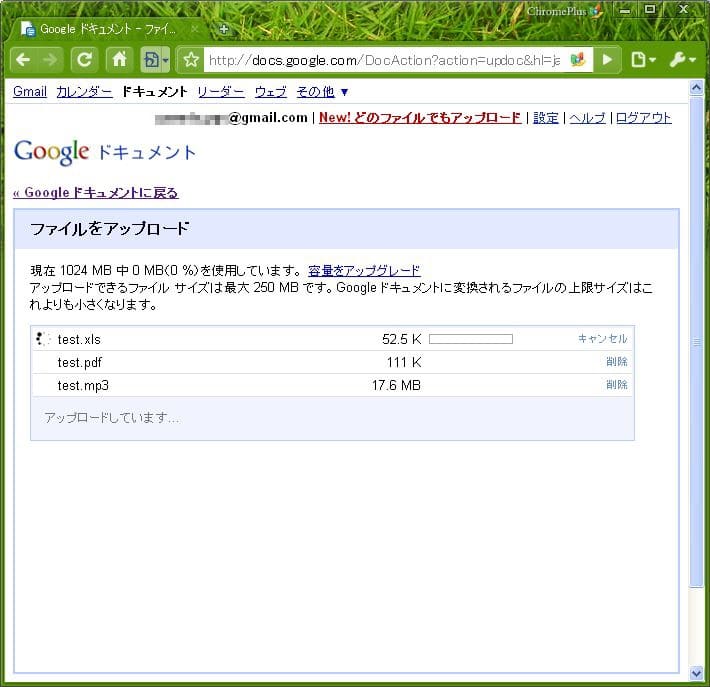Open the ウェブ link

pyautogui.click(x=270, y=91)
